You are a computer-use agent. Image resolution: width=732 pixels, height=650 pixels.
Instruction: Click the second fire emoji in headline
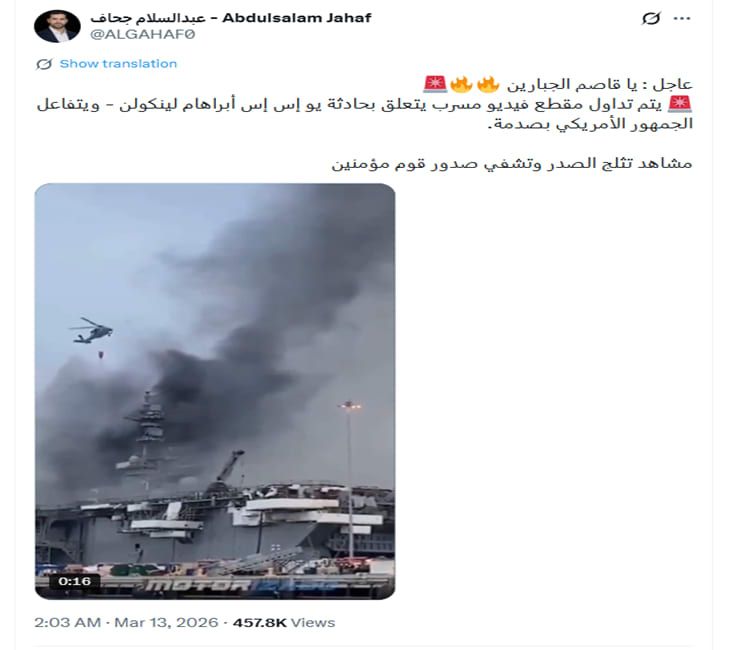click(461, 85)
